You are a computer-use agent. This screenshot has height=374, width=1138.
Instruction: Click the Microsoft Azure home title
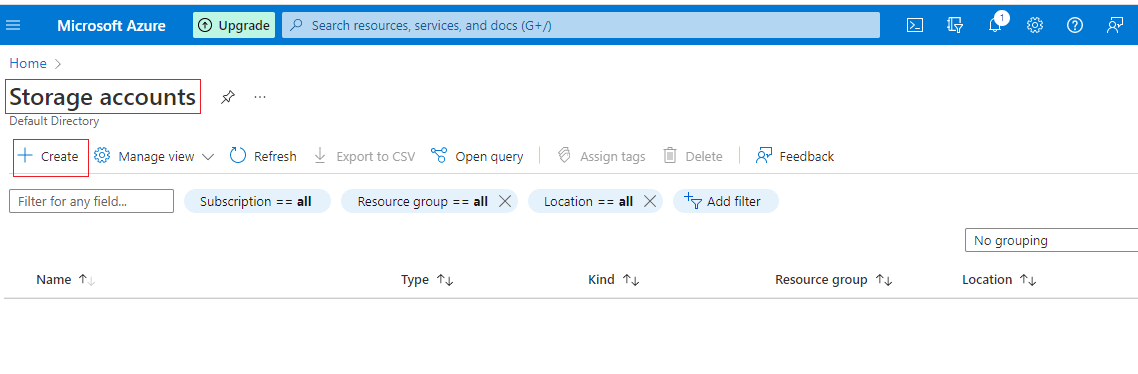(111, 25)
